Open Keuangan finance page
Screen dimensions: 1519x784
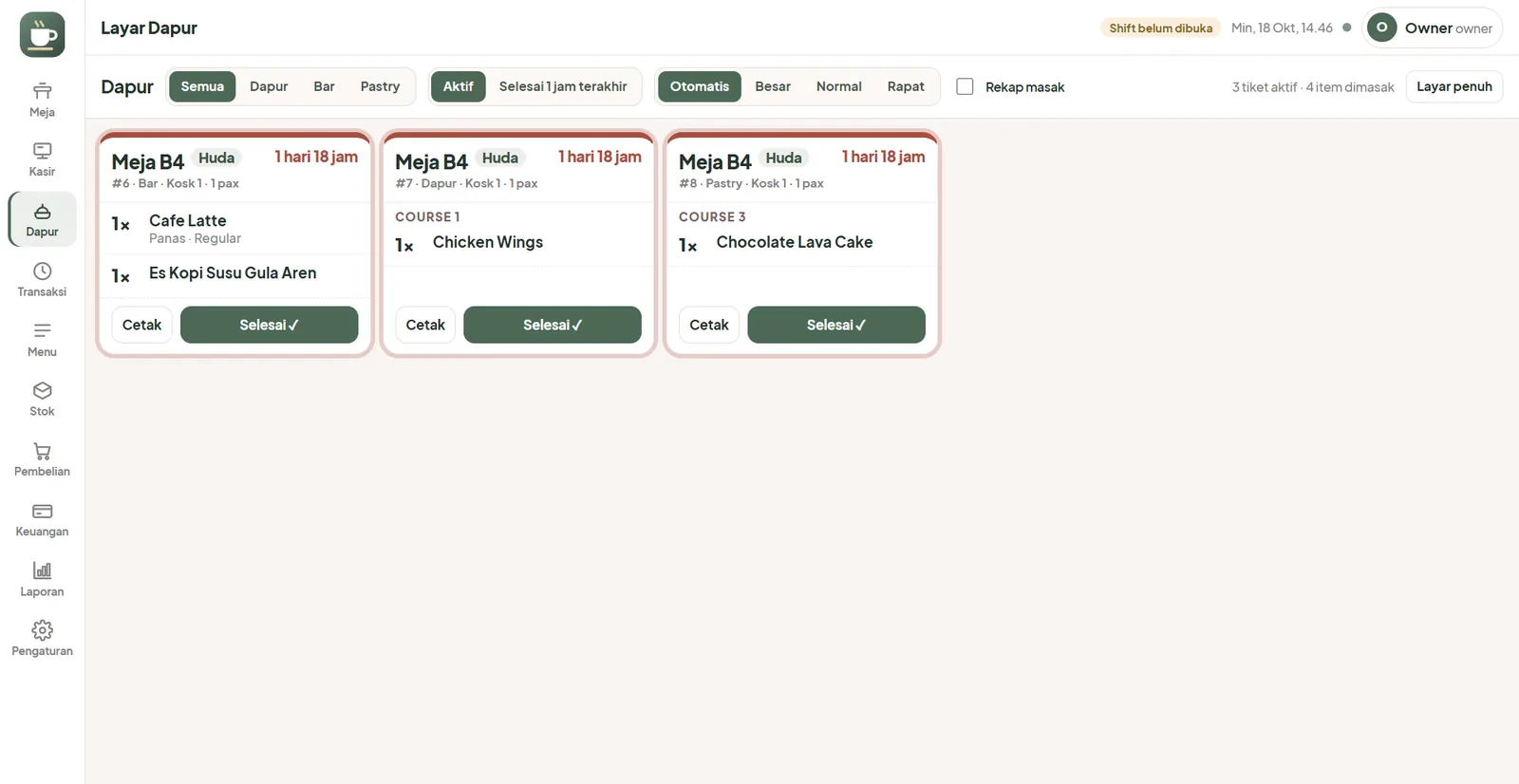coord(42,519)
